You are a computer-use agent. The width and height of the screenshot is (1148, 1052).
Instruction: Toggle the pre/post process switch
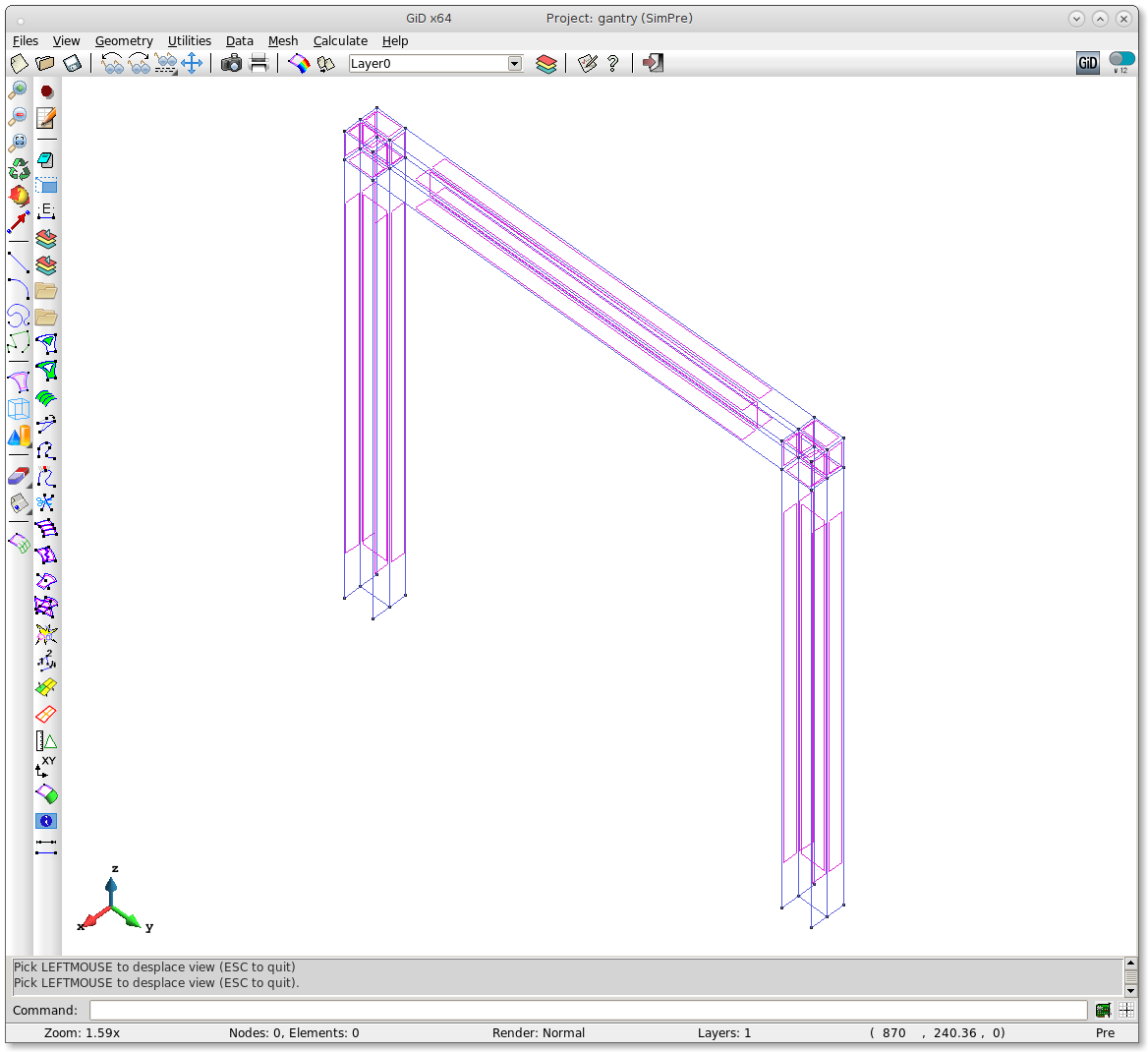pos(1120,60)
